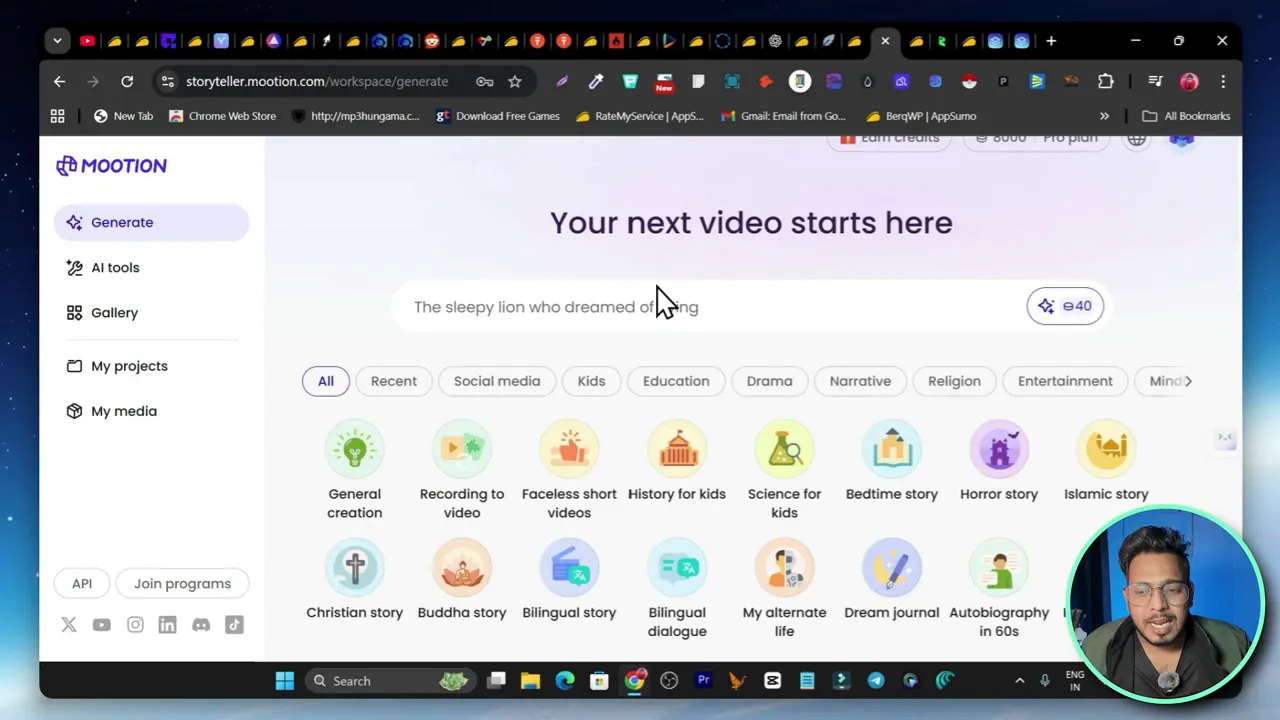This screenshot has height=720, width=1280.
Task: Open the Gallery section in sidebar
Action: [114, 312]
